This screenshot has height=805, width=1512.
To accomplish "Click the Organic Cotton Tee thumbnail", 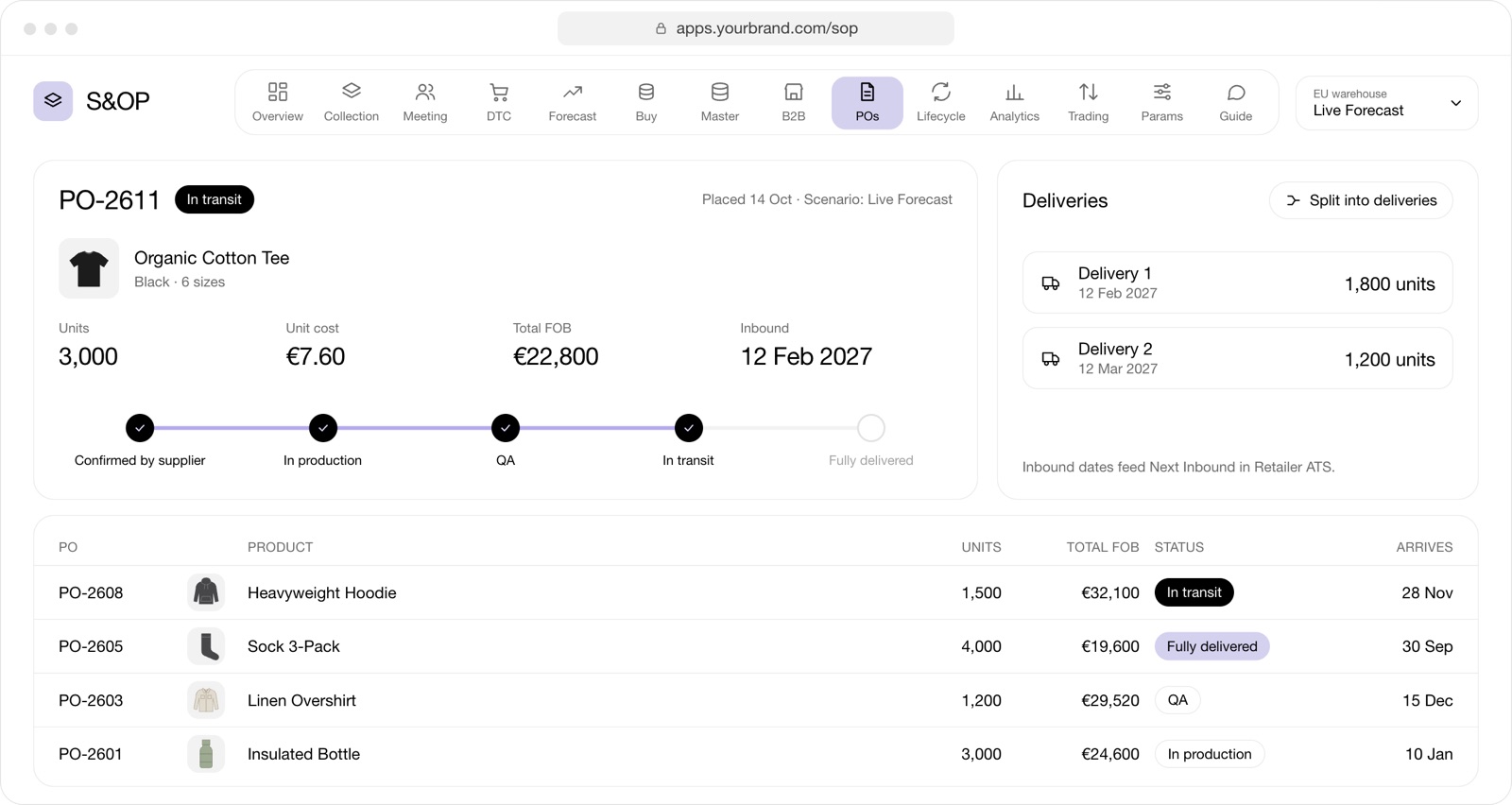I will (x=89, y=268).
